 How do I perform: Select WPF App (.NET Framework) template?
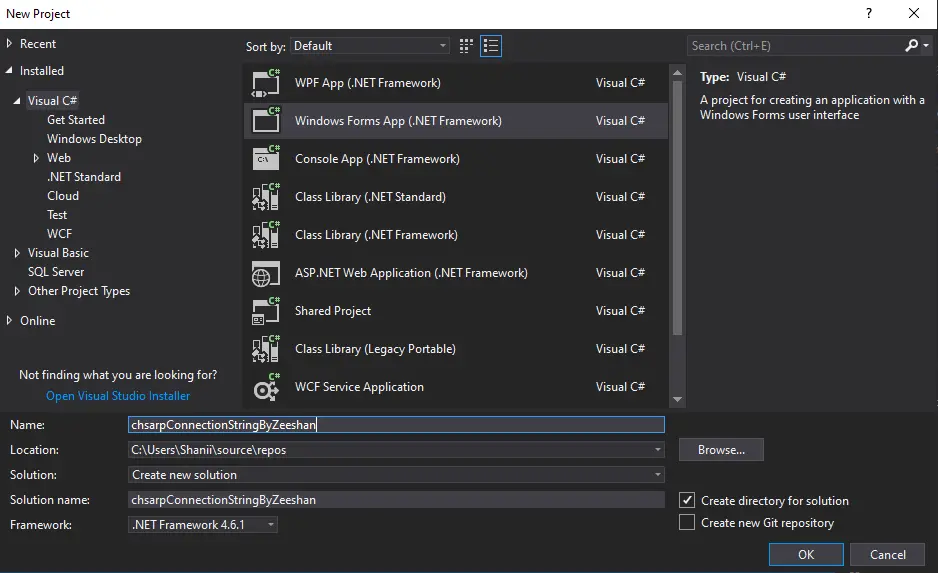tap(455, 83)
